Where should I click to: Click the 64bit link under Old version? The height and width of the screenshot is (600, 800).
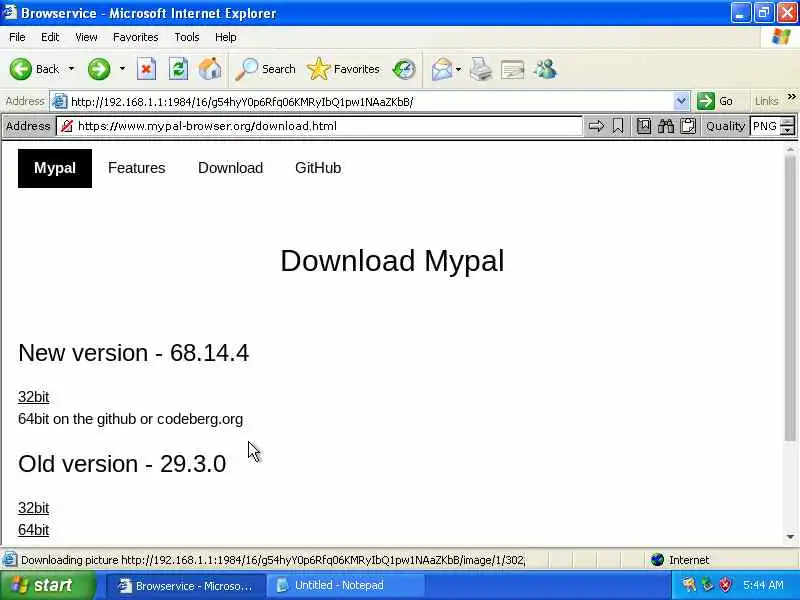click(x=34, y=530)
